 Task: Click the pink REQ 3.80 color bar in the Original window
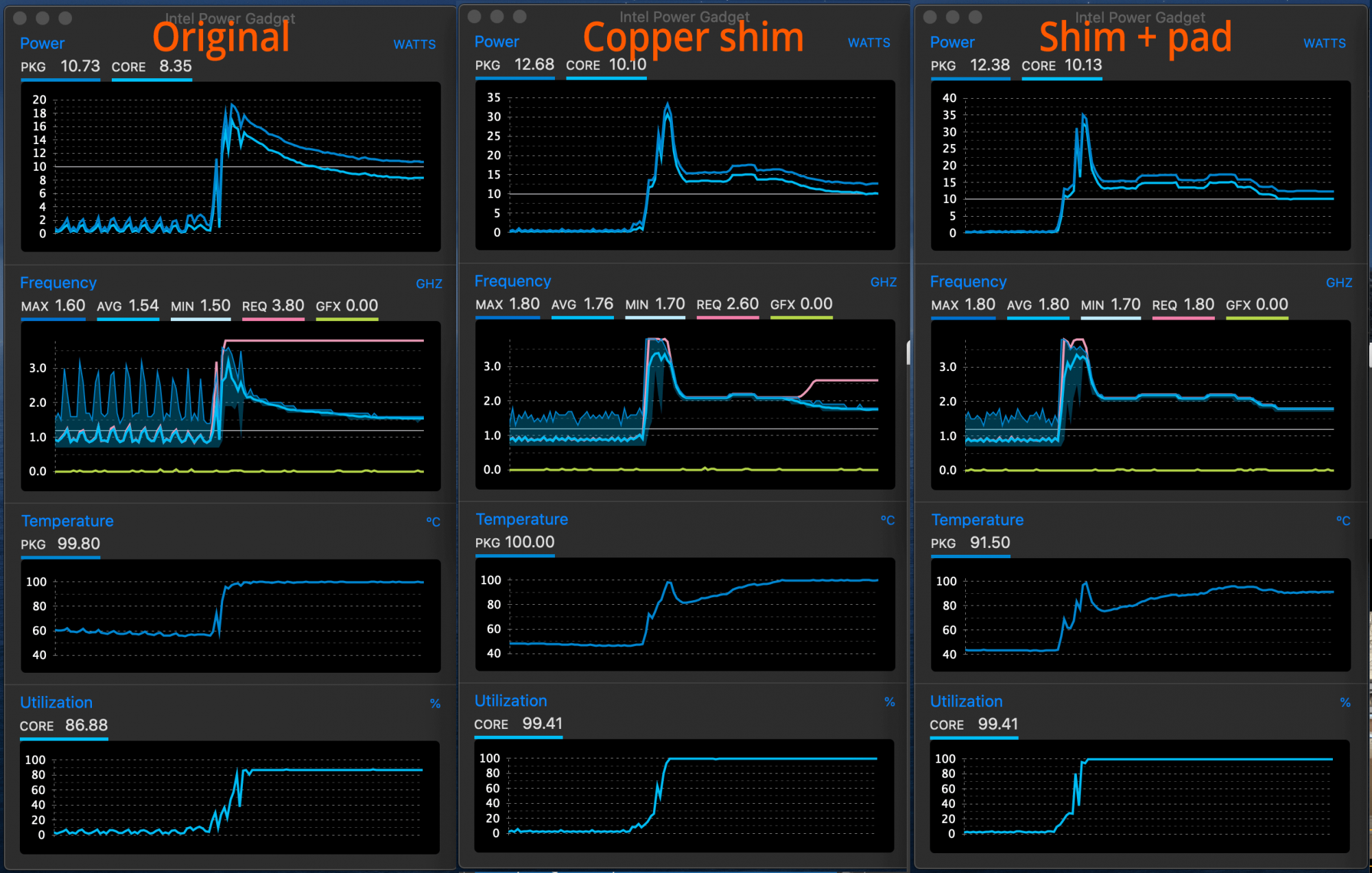click(x=272, y=319)
